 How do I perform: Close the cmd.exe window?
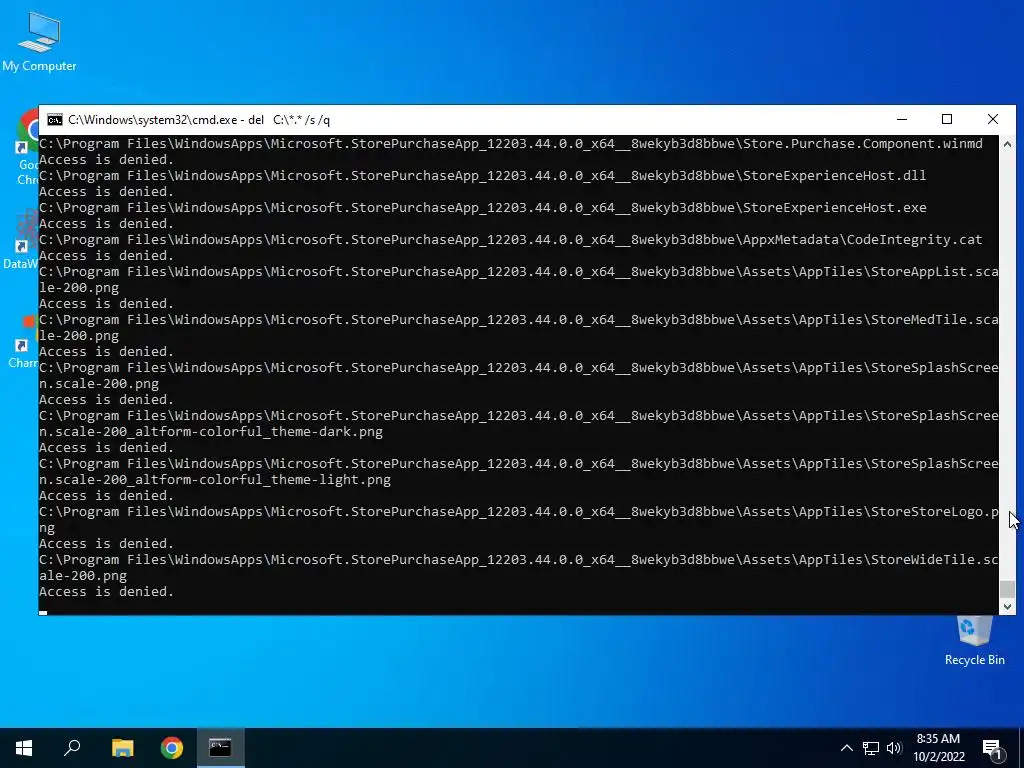pyautogui.click(x=993, y=120)
